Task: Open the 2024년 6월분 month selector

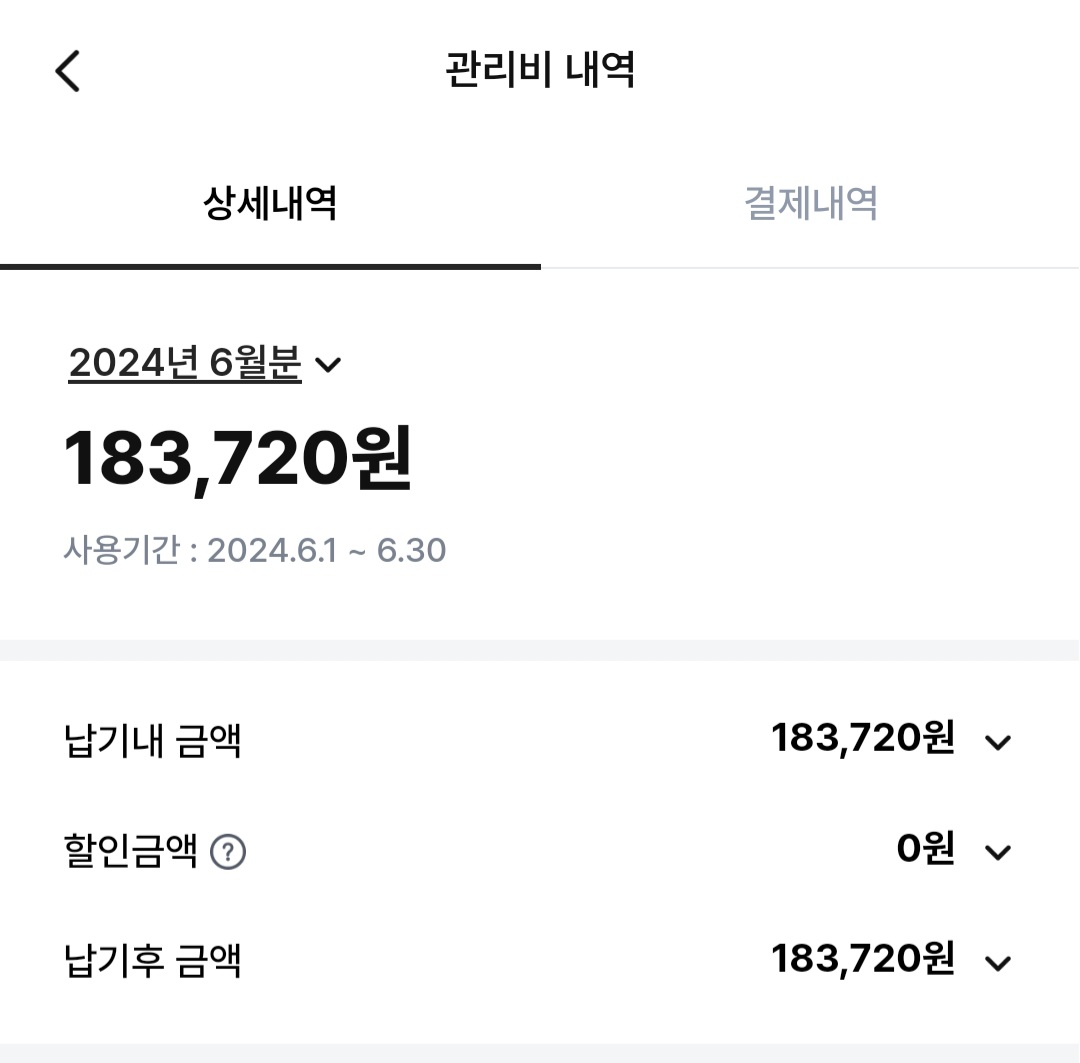Action: coord(185,363)
